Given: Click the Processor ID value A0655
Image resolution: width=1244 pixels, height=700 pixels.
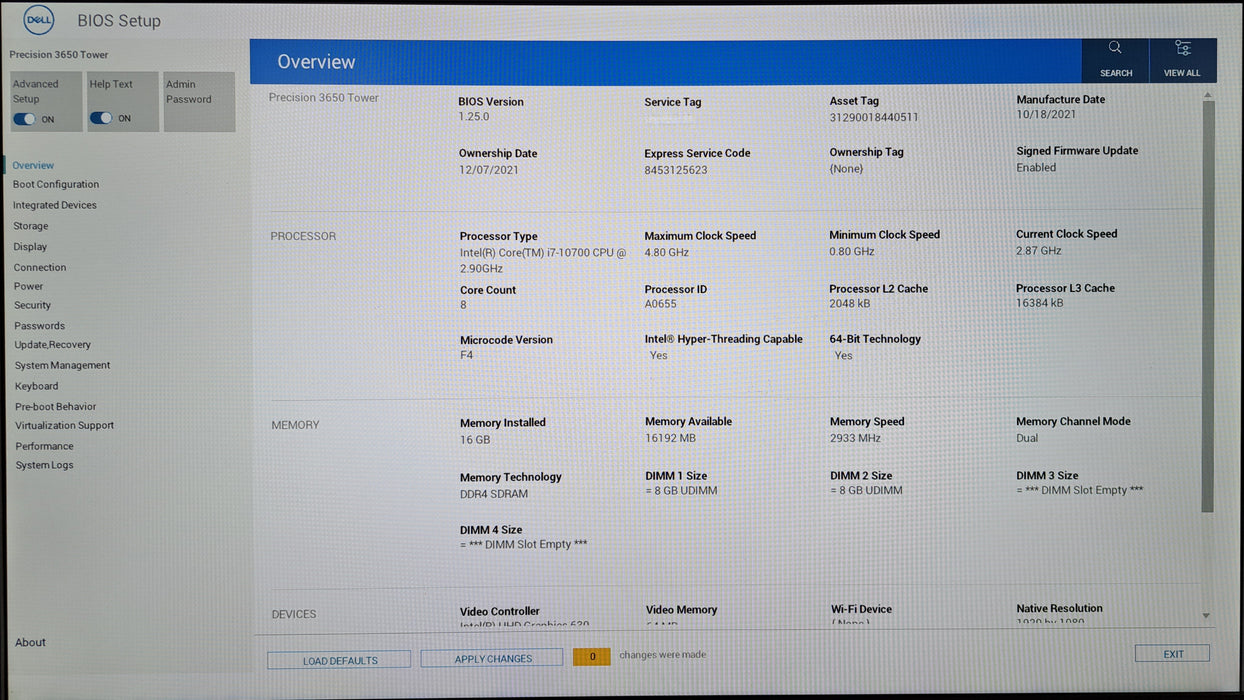Looking at the screenshot, I should coord(661,304).
